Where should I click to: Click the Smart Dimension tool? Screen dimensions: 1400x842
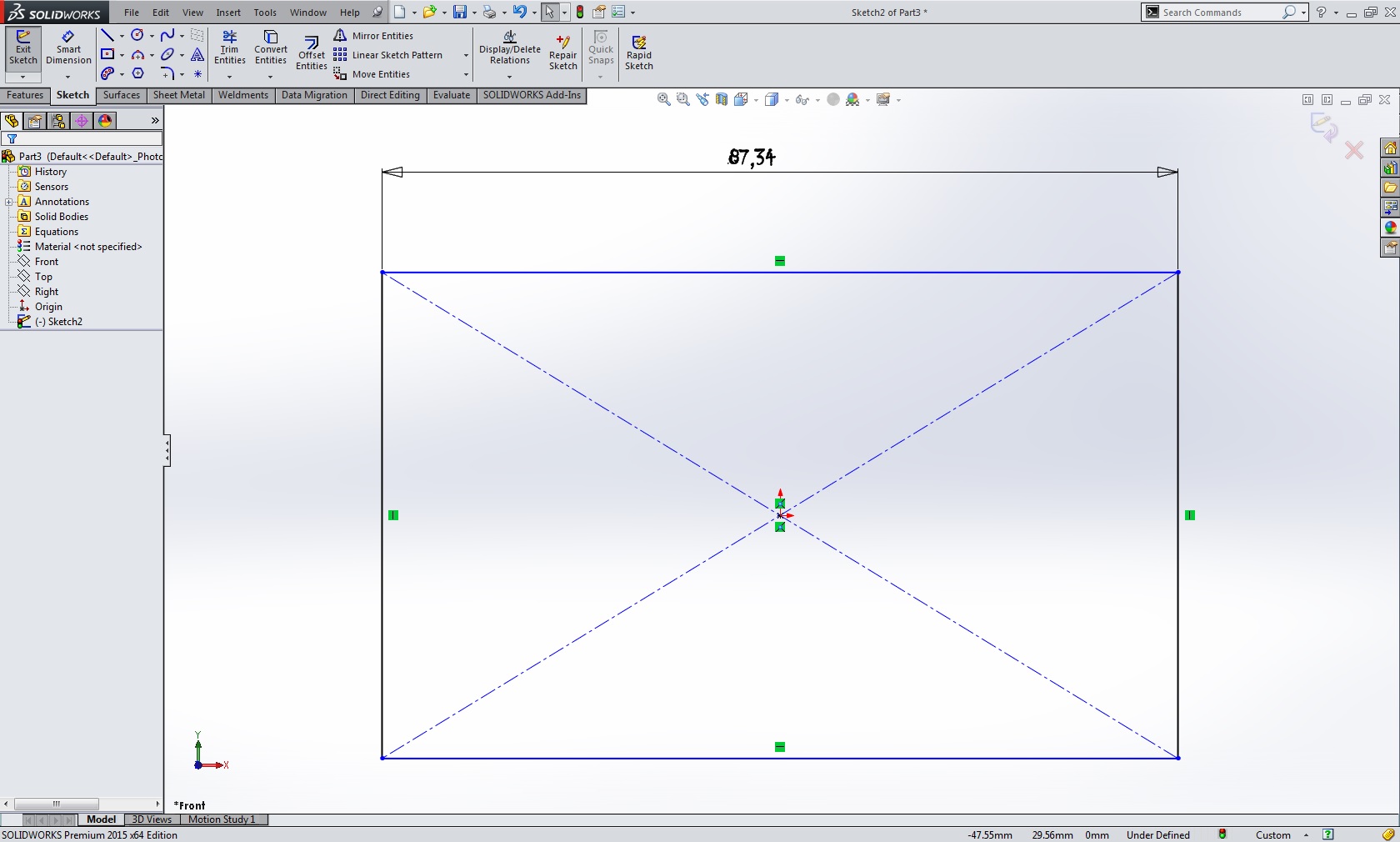click(68, 48)
